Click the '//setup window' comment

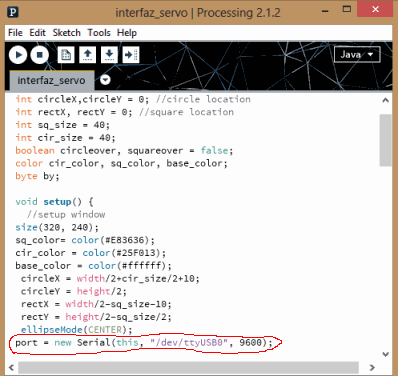pyautogui.click(x=66, y=214)
